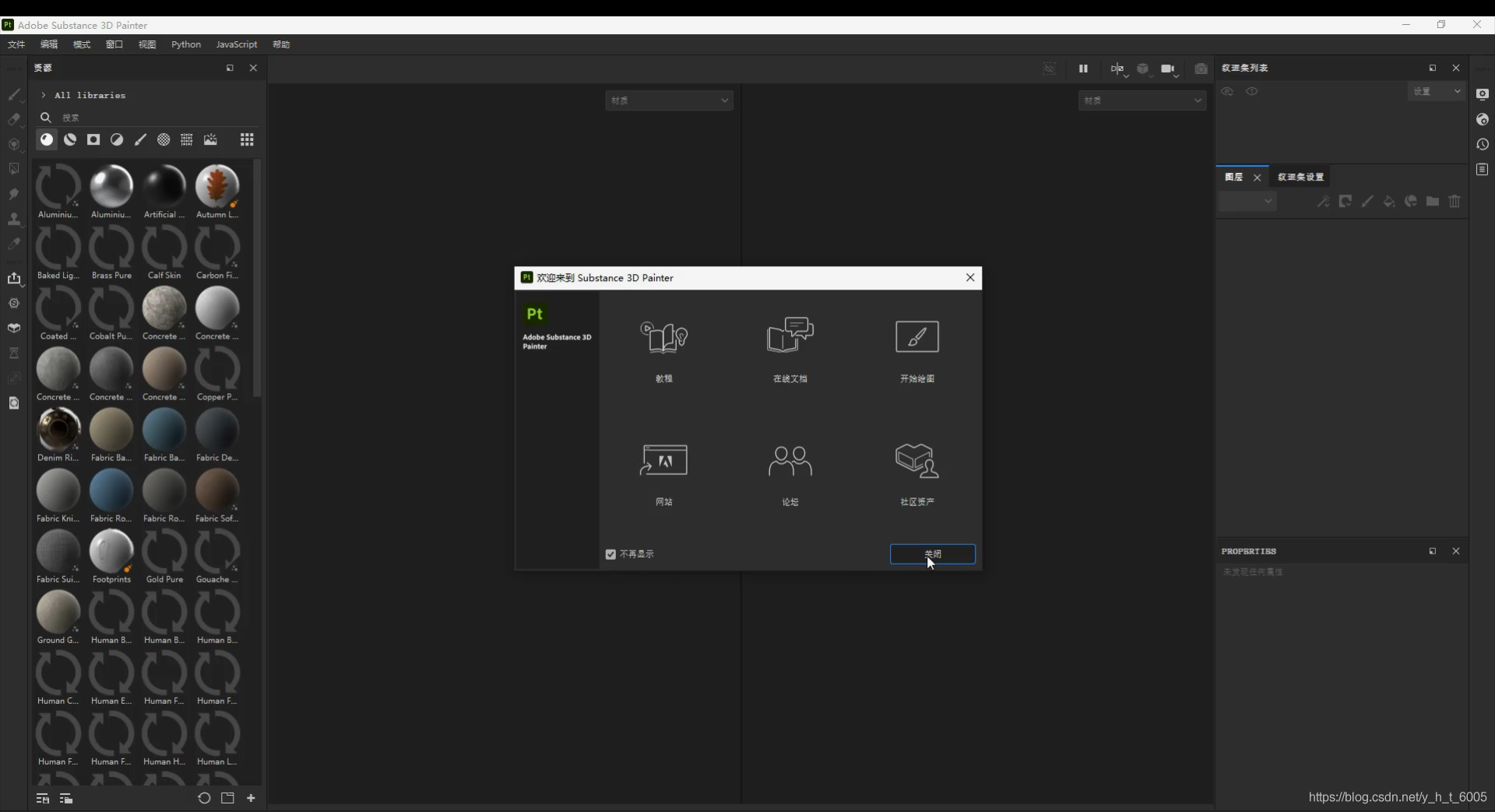Click the refresh icon at assets panel bottom
The image size is (1495, 812).
204,798
